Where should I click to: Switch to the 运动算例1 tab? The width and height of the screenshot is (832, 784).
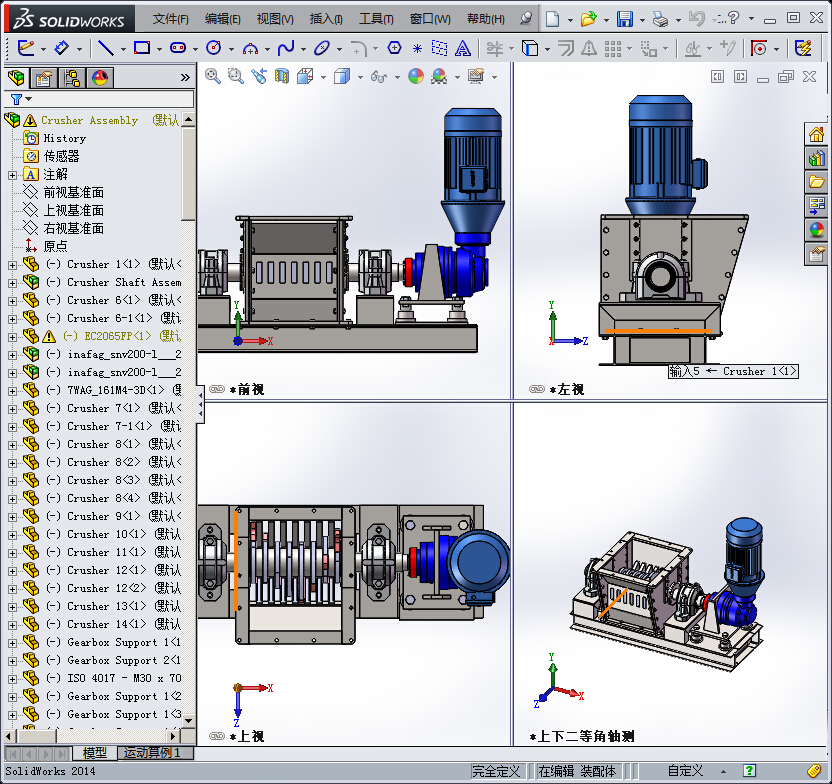(x=152, y=753)
